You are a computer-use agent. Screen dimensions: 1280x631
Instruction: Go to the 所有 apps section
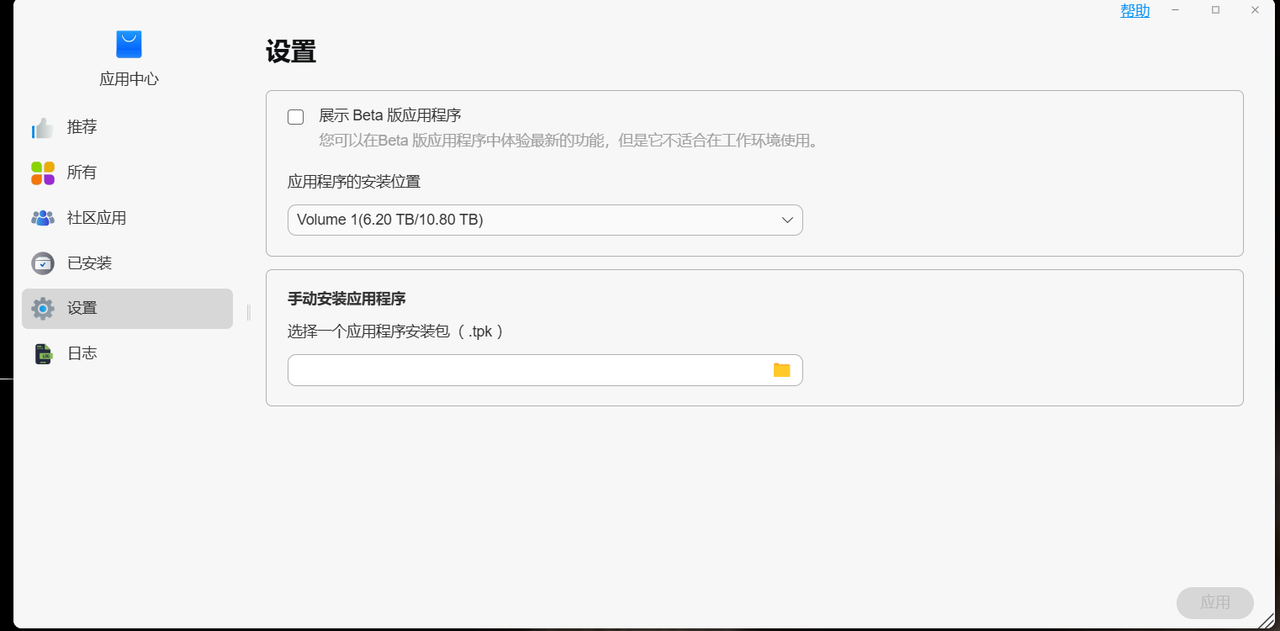pos(127,173)
